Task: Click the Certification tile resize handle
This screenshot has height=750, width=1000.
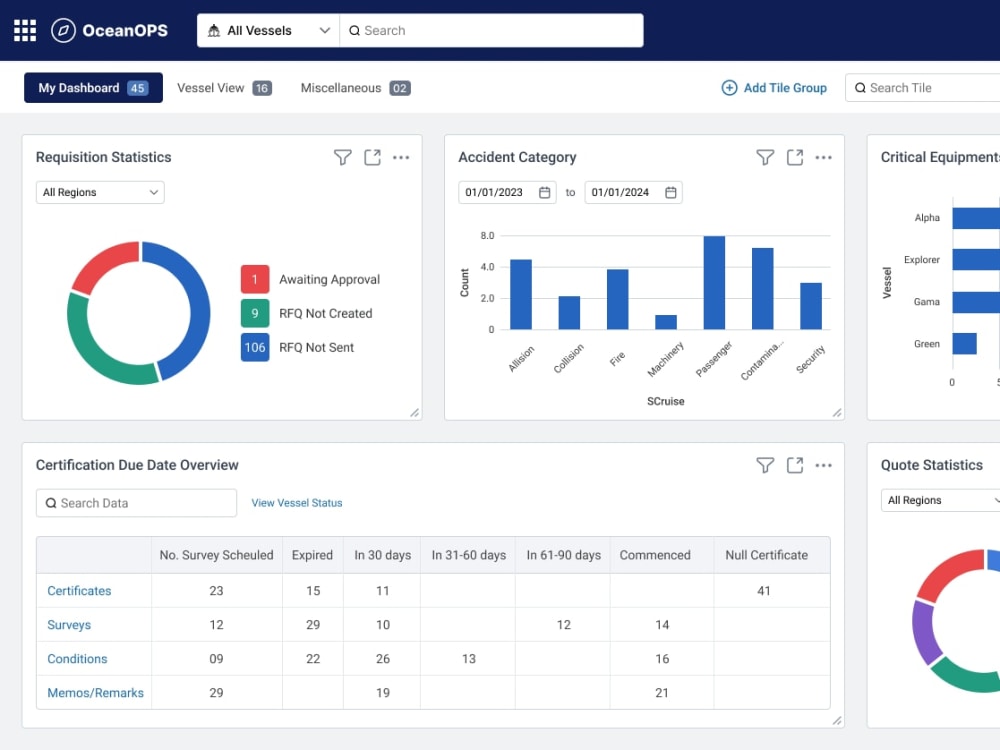Action: click(837, 721)
